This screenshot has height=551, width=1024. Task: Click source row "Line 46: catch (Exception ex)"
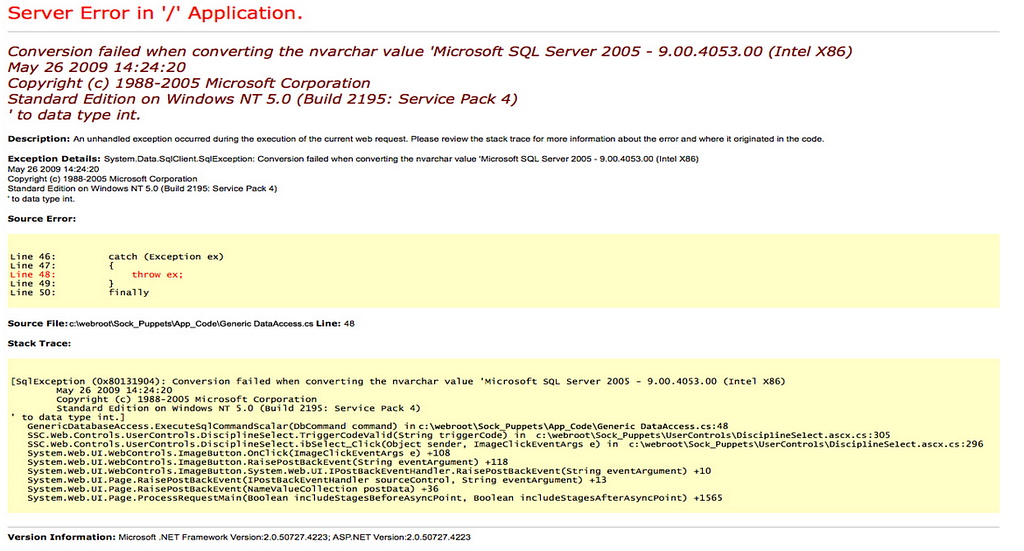tap(117, 257)
